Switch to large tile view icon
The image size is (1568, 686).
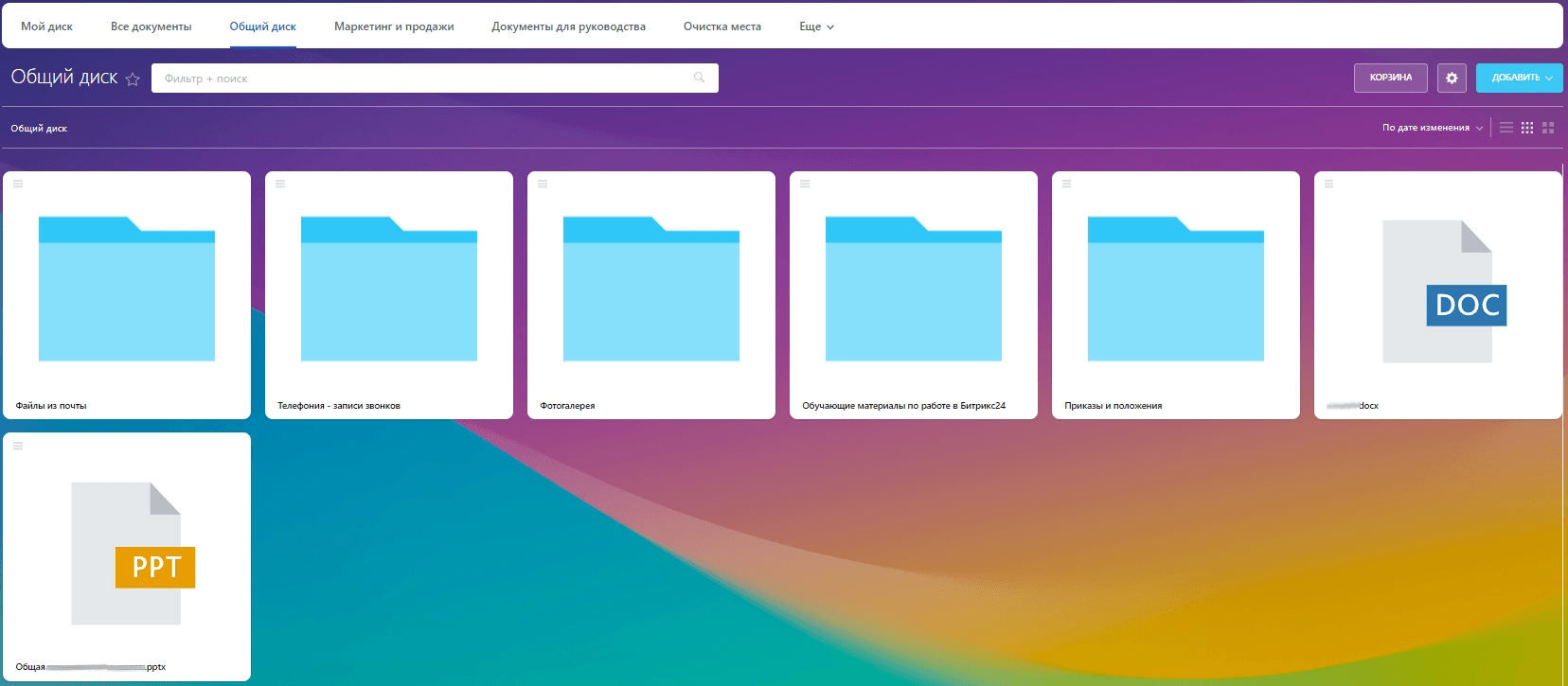[x=1548, y=128]
